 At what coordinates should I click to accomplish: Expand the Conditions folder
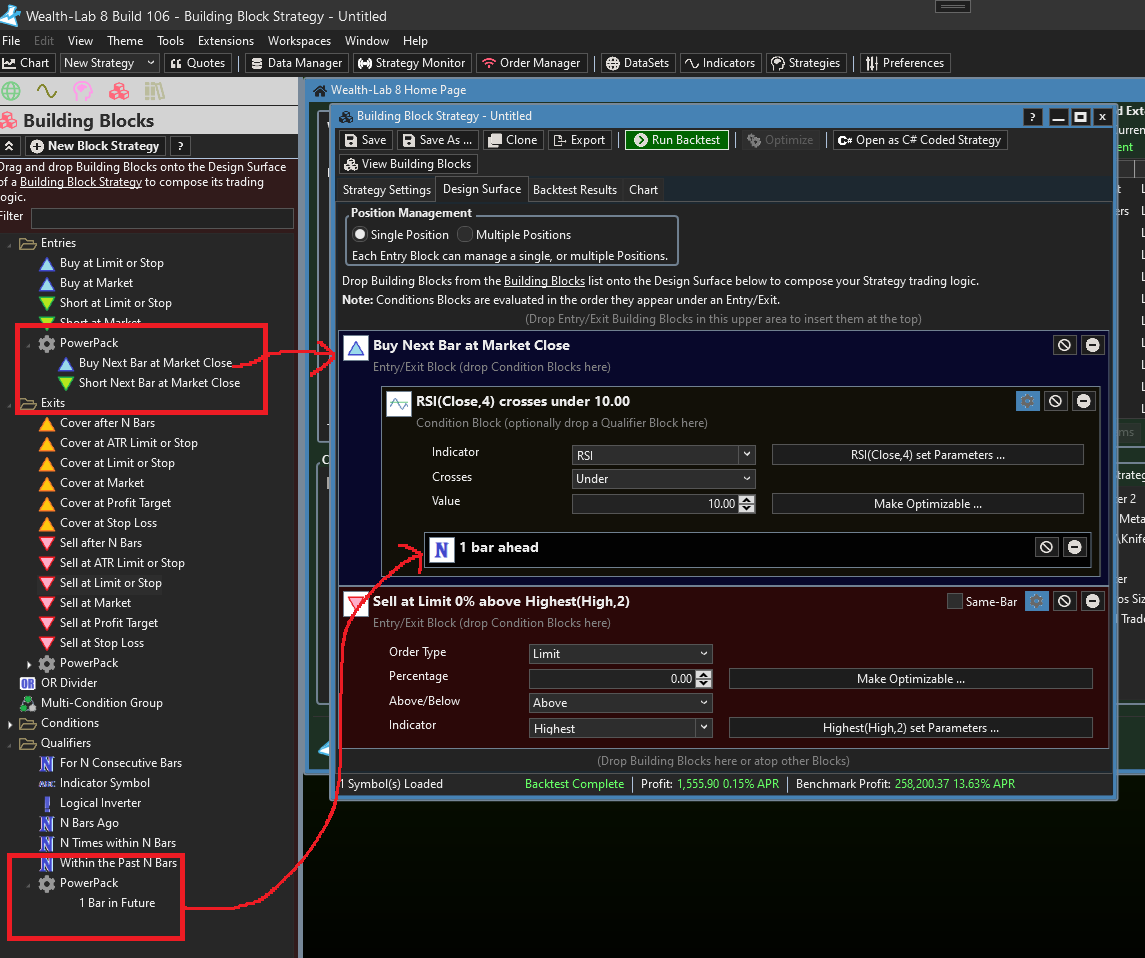click(9, 724)
